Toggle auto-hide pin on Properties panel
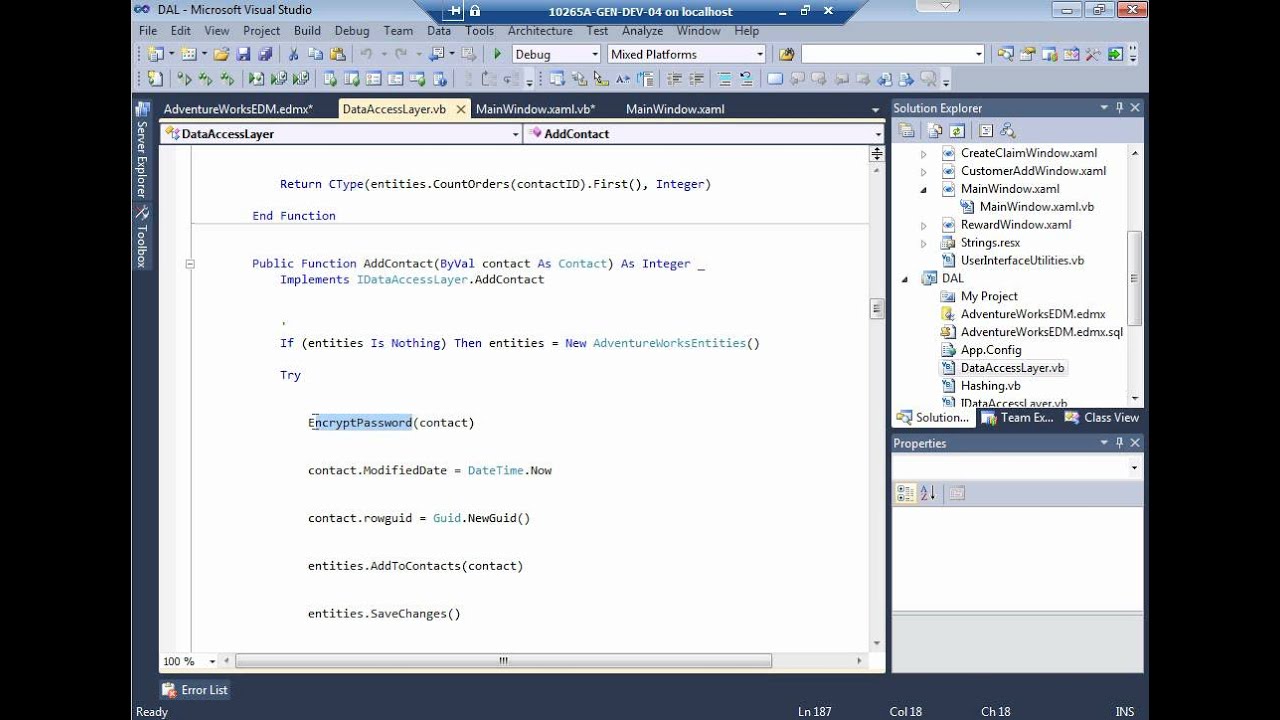1280x720 pixels. coord(1119,443)
